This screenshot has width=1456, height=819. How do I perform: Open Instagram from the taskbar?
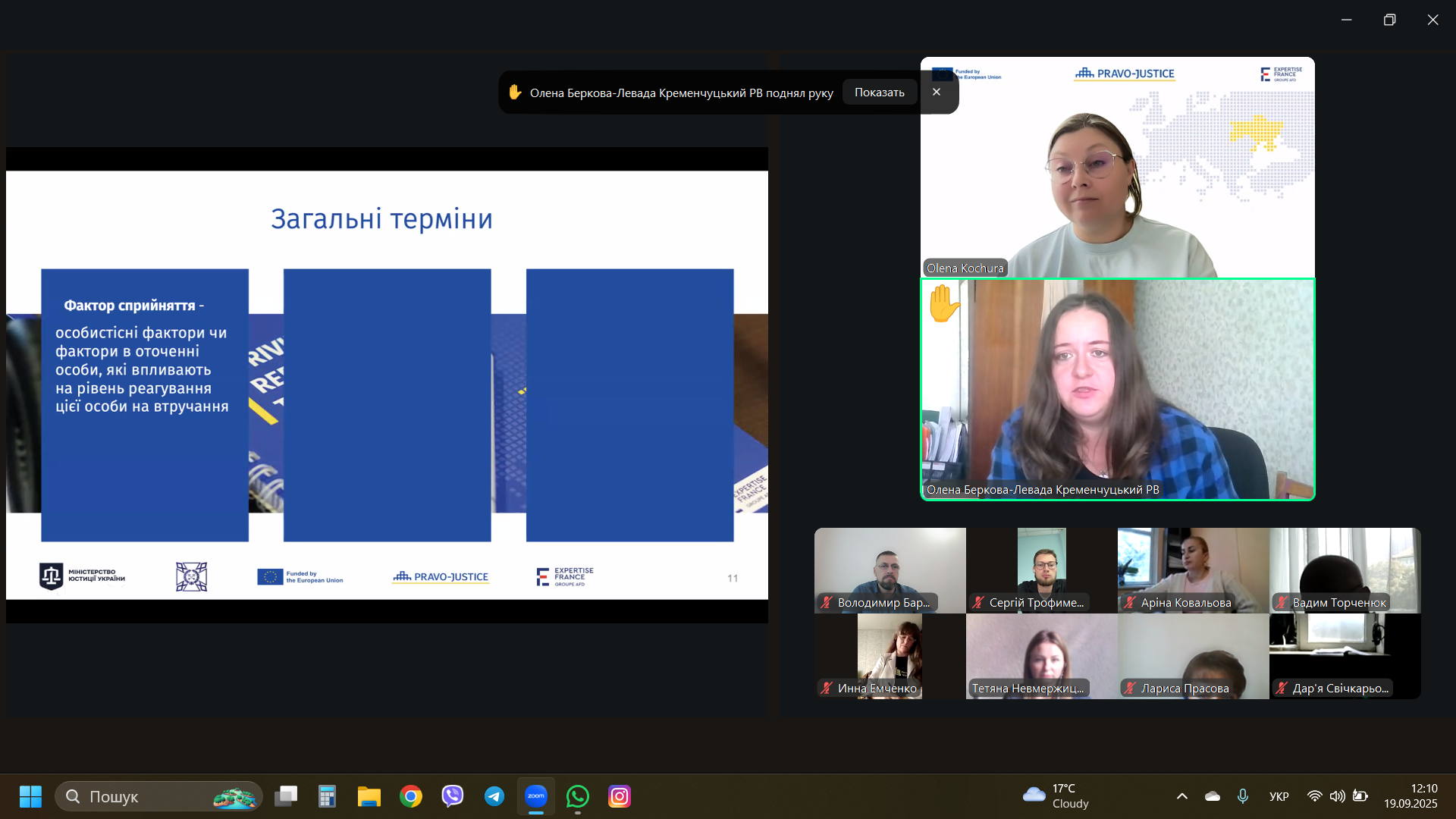tap(620, 796)
